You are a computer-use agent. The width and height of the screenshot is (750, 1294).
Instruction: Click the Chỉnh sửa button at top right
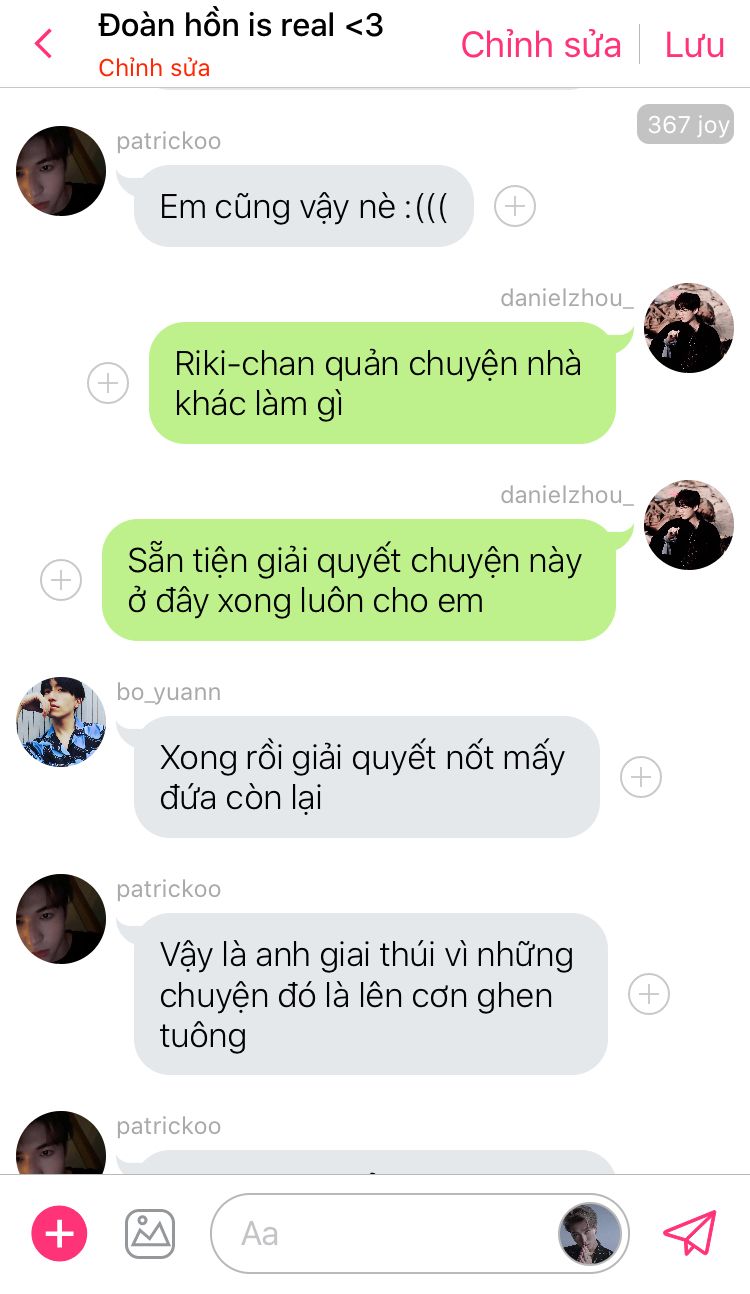pyautogui.click(x=540, y=45)
